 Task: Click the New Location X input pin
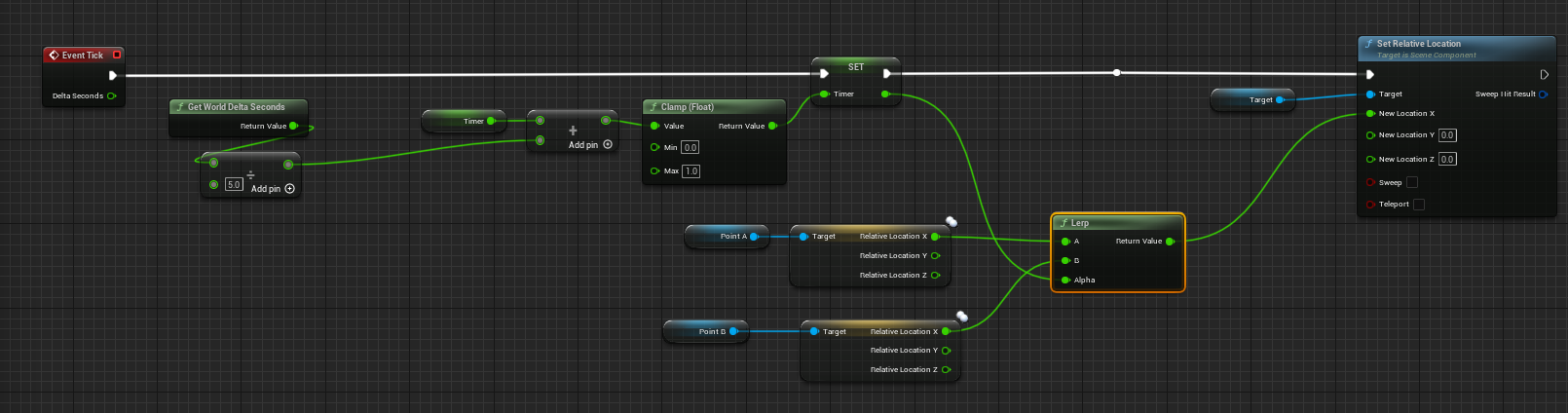click(1370, 113)
